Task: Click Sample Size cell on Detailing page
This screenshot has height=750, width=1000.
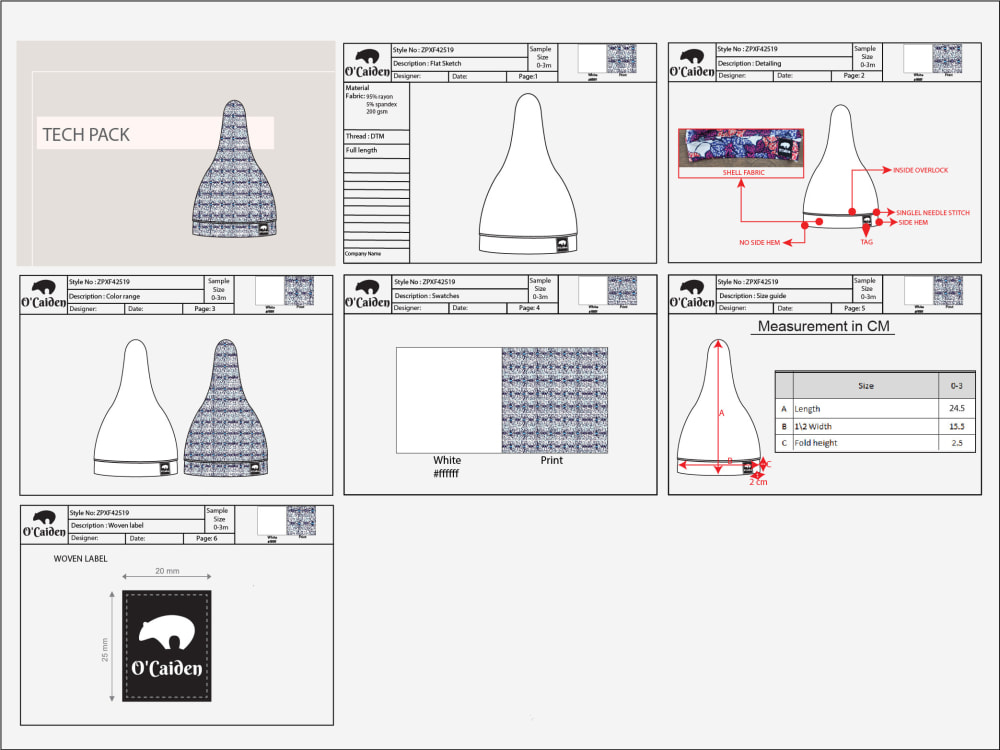Action: [867, 57]
